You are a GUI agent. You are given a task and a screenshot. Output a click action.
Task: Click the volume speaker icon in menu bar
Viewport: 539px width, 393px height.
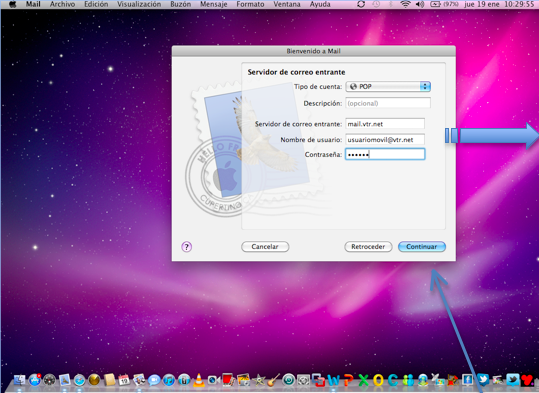pos(420,4)
